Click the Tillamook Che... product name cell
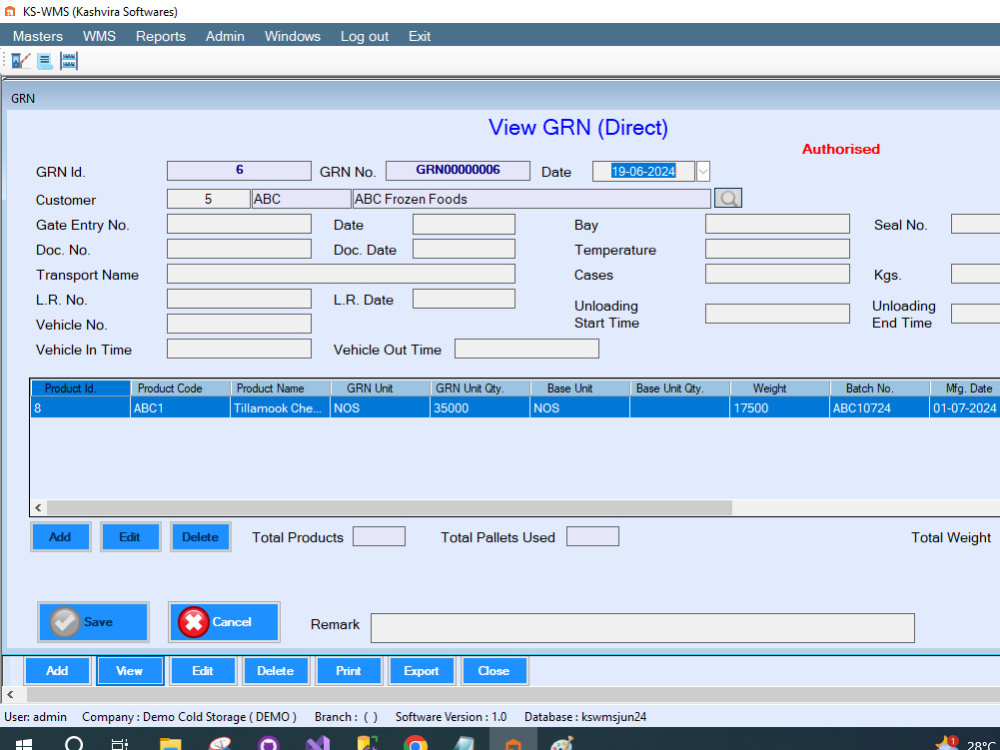1000x750 pixels. [280, 408]
